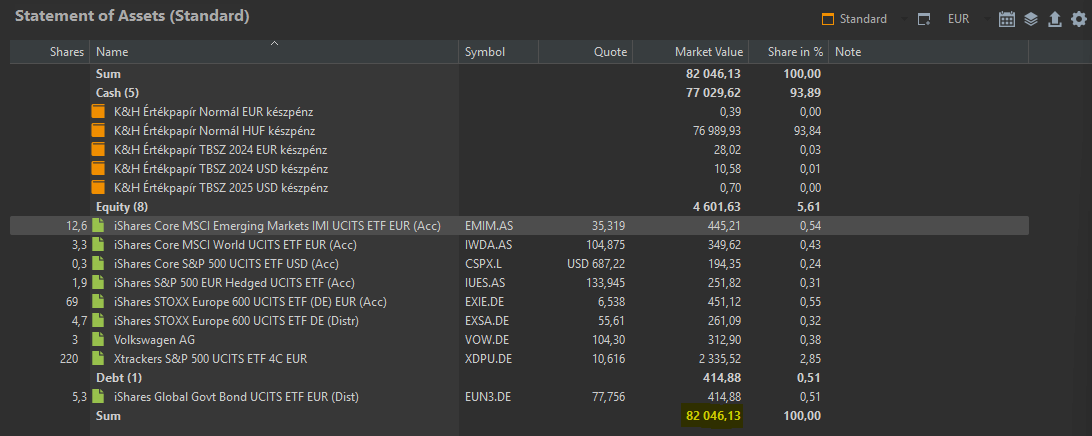Viewport: 1092px width, 436px height.
Task: Click the symbol IWDA.AS
Action: [x=488, y=244]
